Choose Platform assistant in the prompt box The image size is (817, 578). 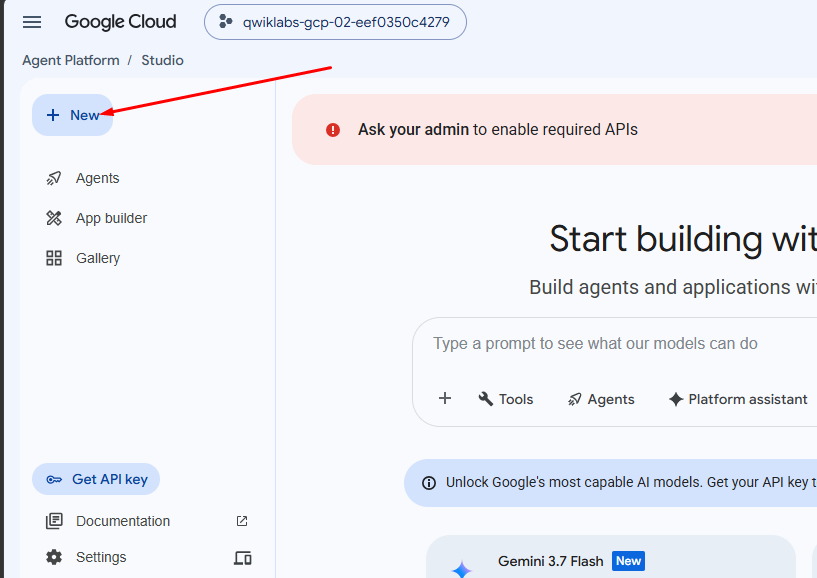click(x=738, y=399)
